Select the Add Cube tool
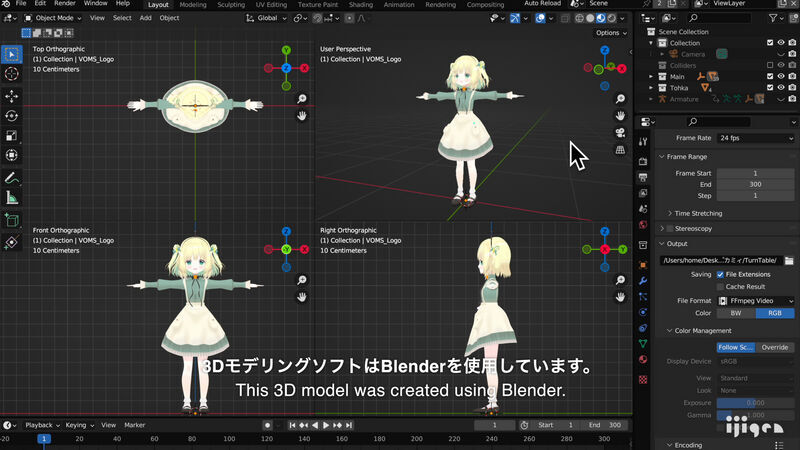This screenshot has width=800, height=450. pos(12,220)
